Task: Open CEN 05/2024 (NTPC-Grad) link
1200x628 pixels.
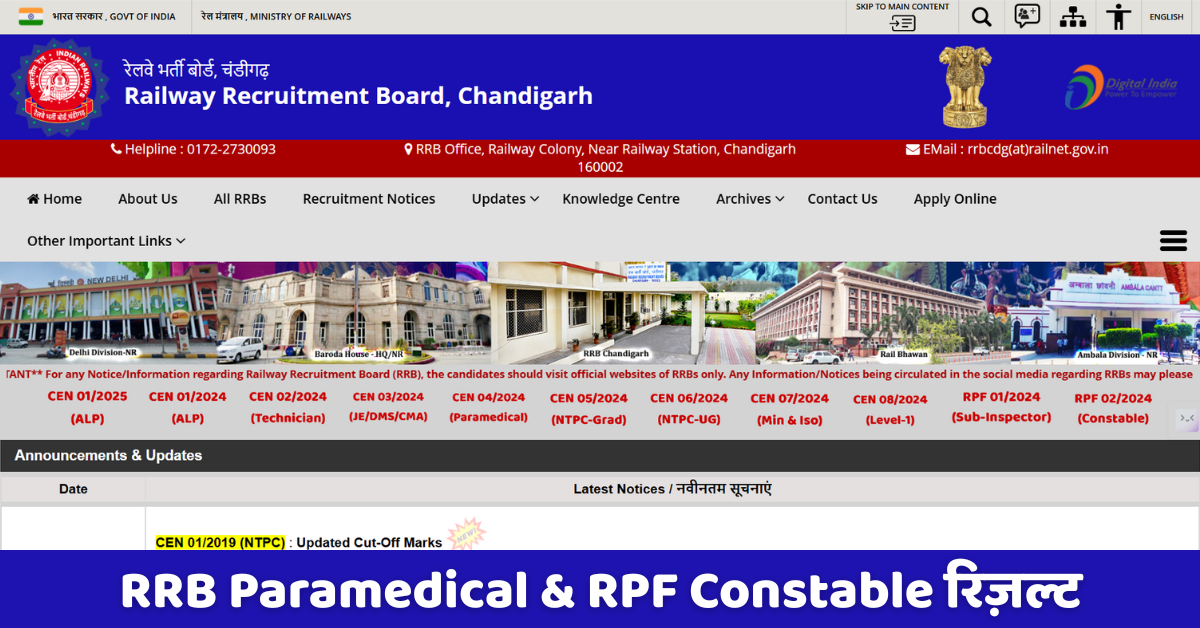Action: (589, 409)
